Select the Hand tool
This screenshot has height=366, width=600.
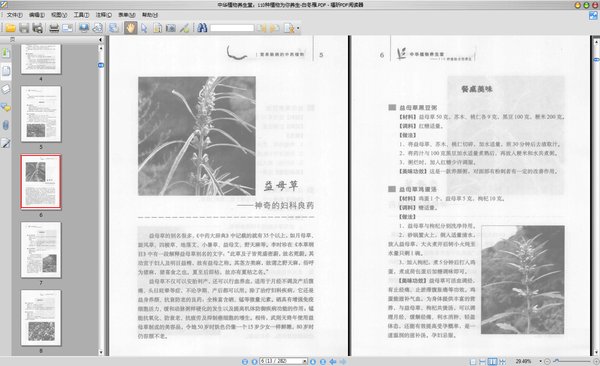(130, 28)
